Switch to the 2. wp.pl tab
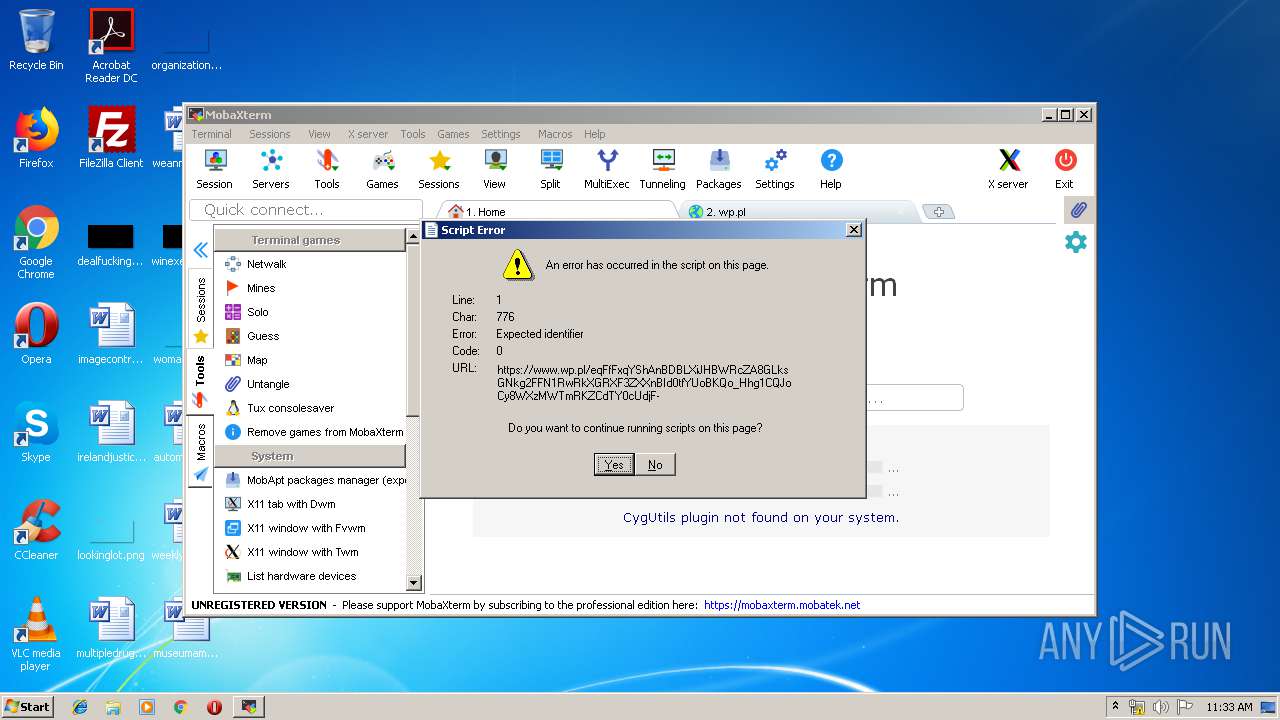 click(798, 211)
